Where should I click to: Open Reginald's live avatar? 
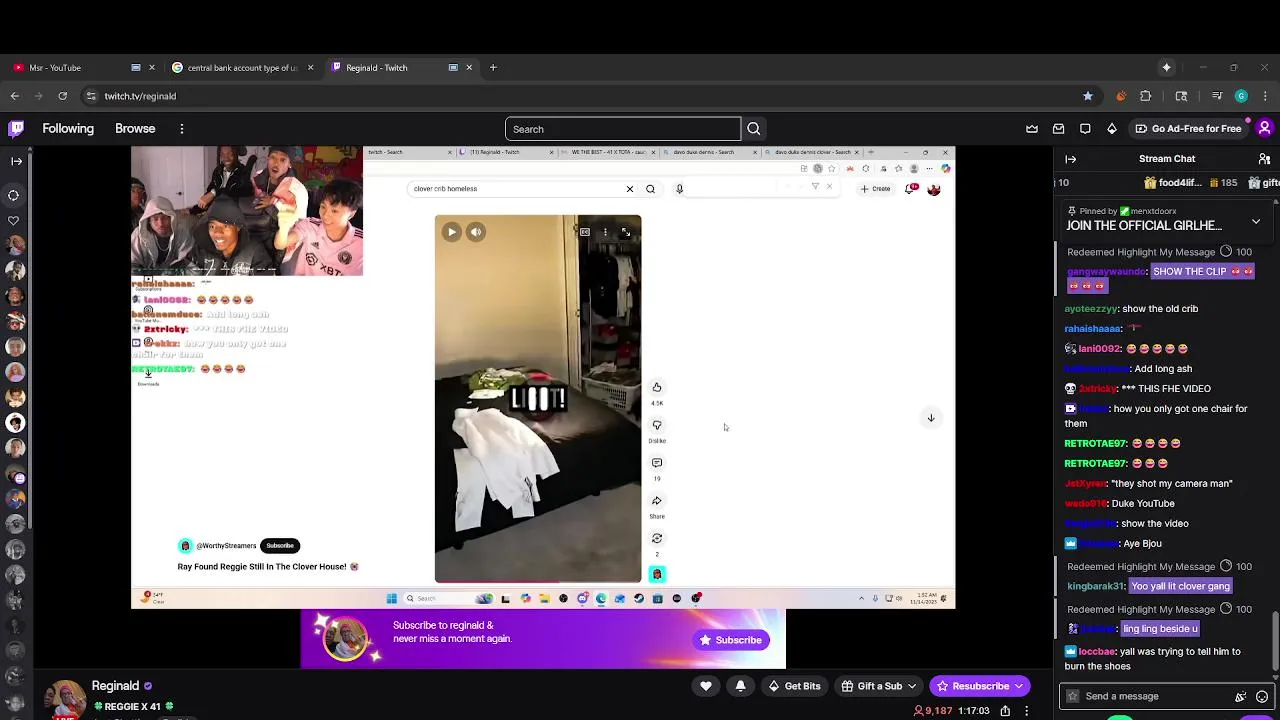(65, 700)
